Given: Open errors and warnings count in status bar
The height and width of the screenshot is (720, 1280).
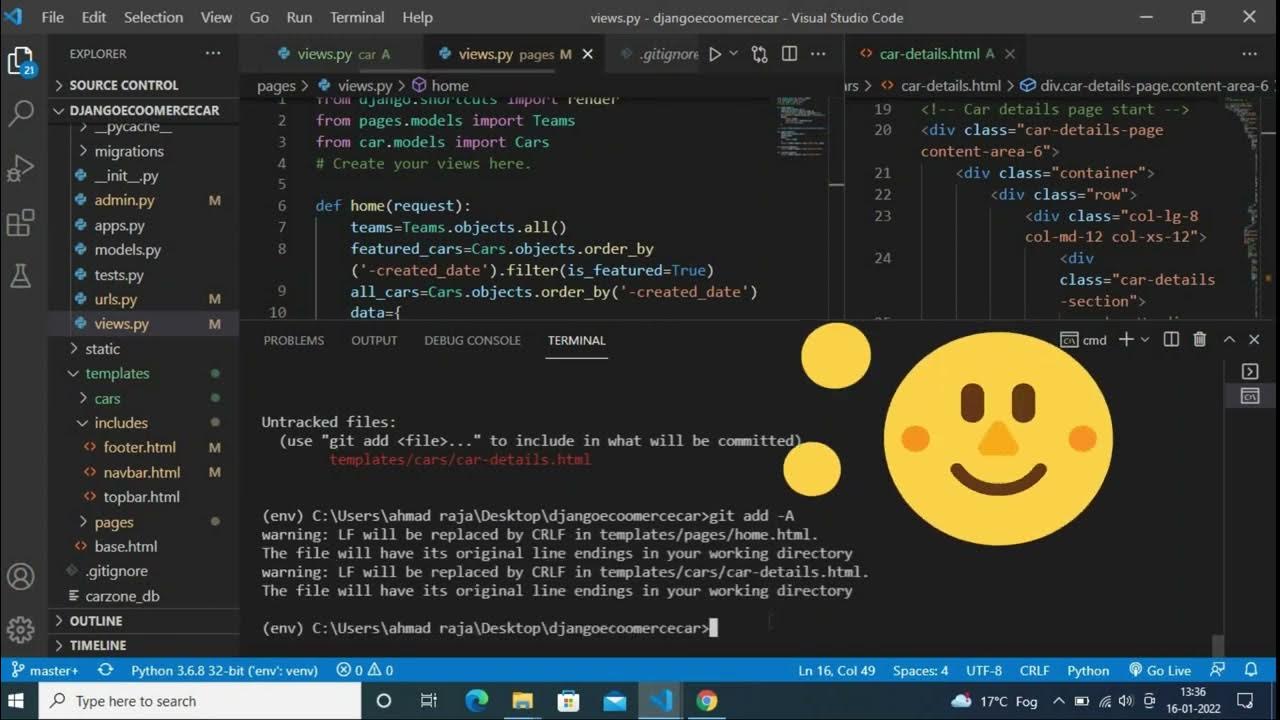Looking at the screenshot, I should [x=365, y=670].
